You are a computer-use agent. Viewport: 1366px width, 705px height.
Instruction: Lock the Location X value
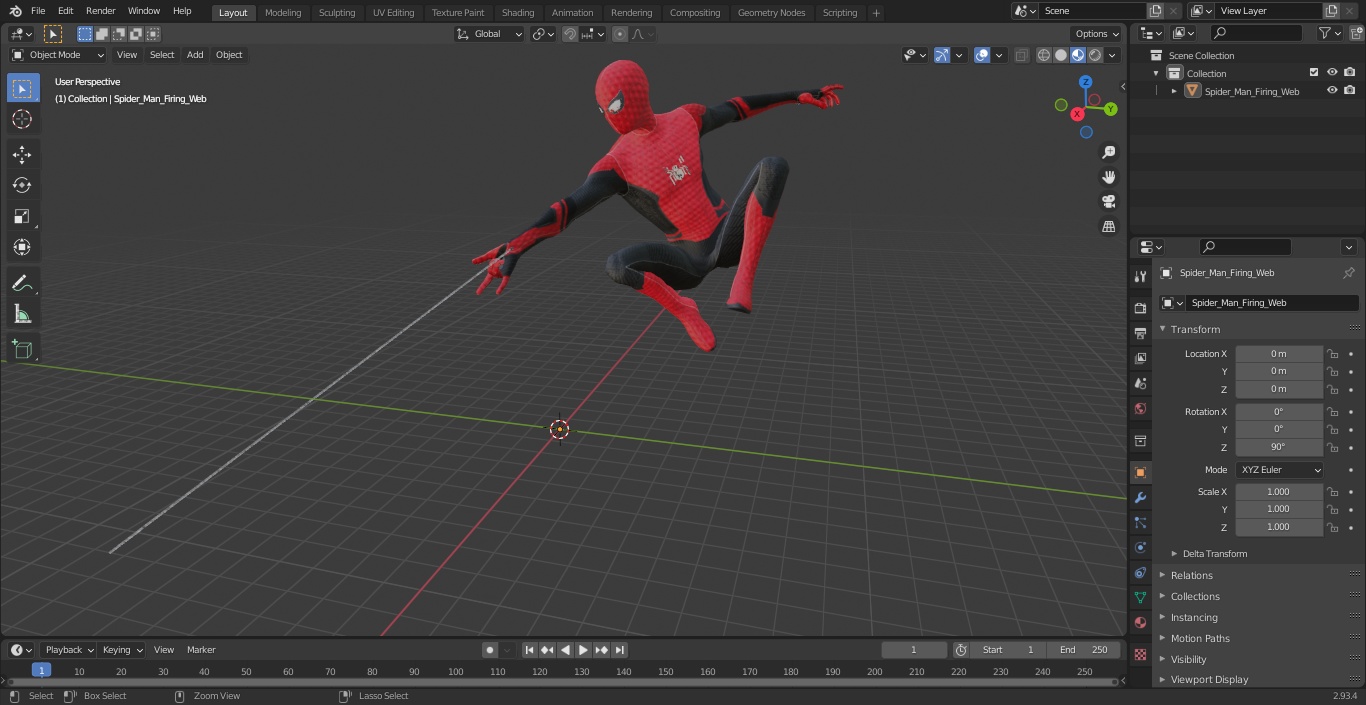pyautogui.click(x=1332, y=354)
